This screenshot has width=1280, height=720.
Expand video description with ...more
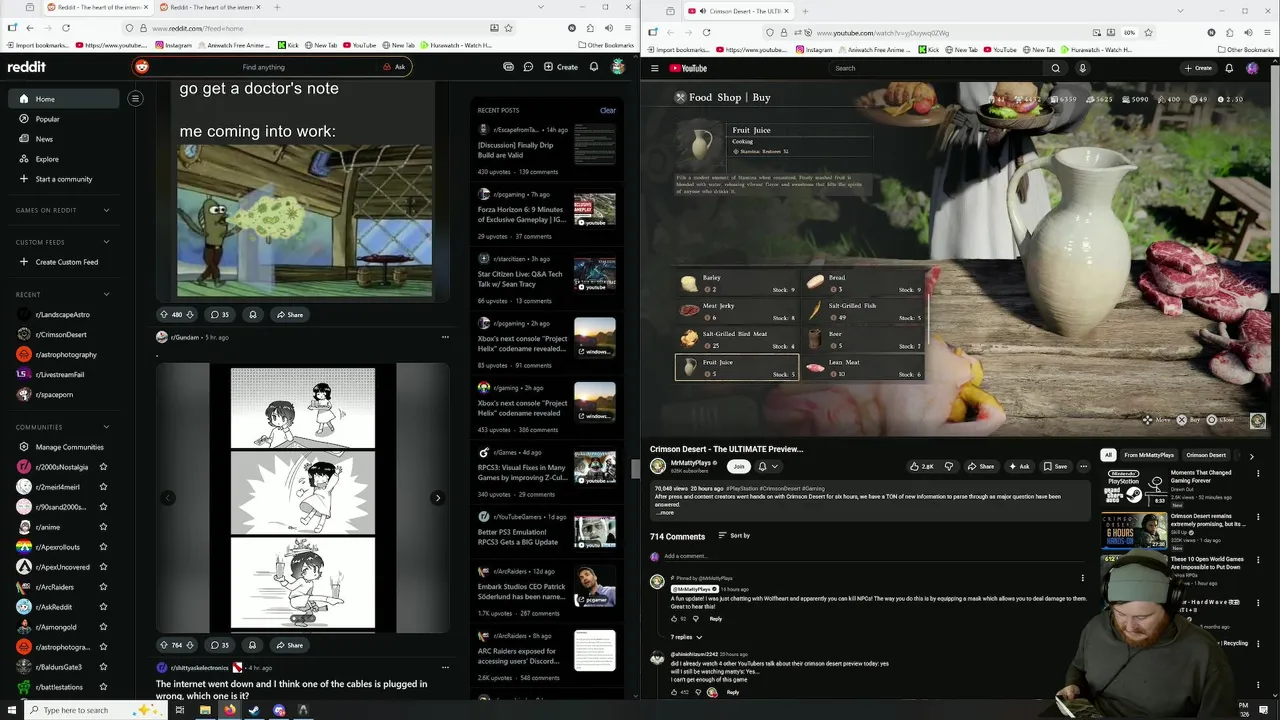[x=665, y=512]
